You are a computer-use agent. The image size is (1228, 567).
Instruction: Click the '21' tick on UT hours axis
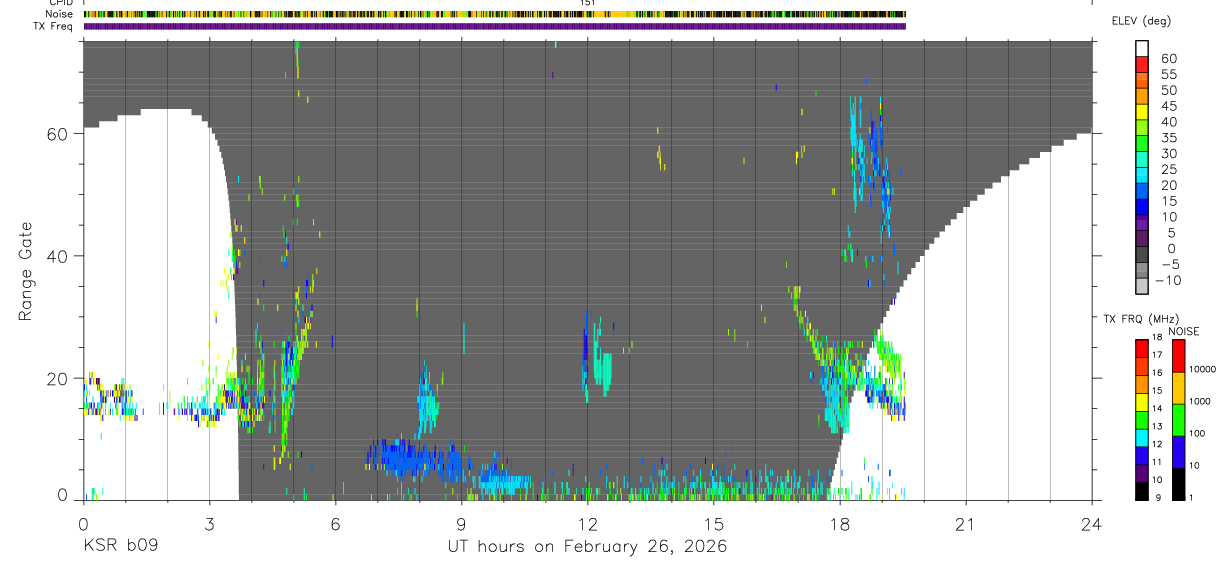pyautogui.click(x=966, y=524)
